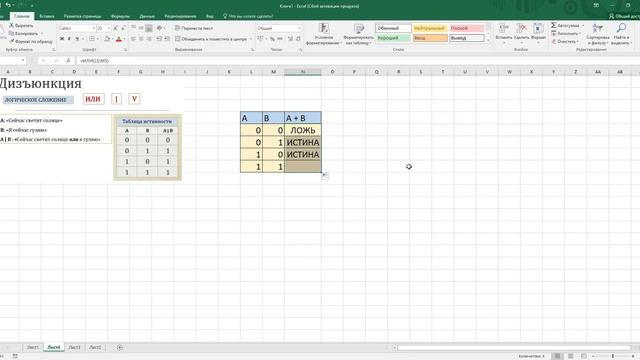Toggle right horizontal alignment
Viewport: 640px width, 360px height.
click(x=149, y=39)
